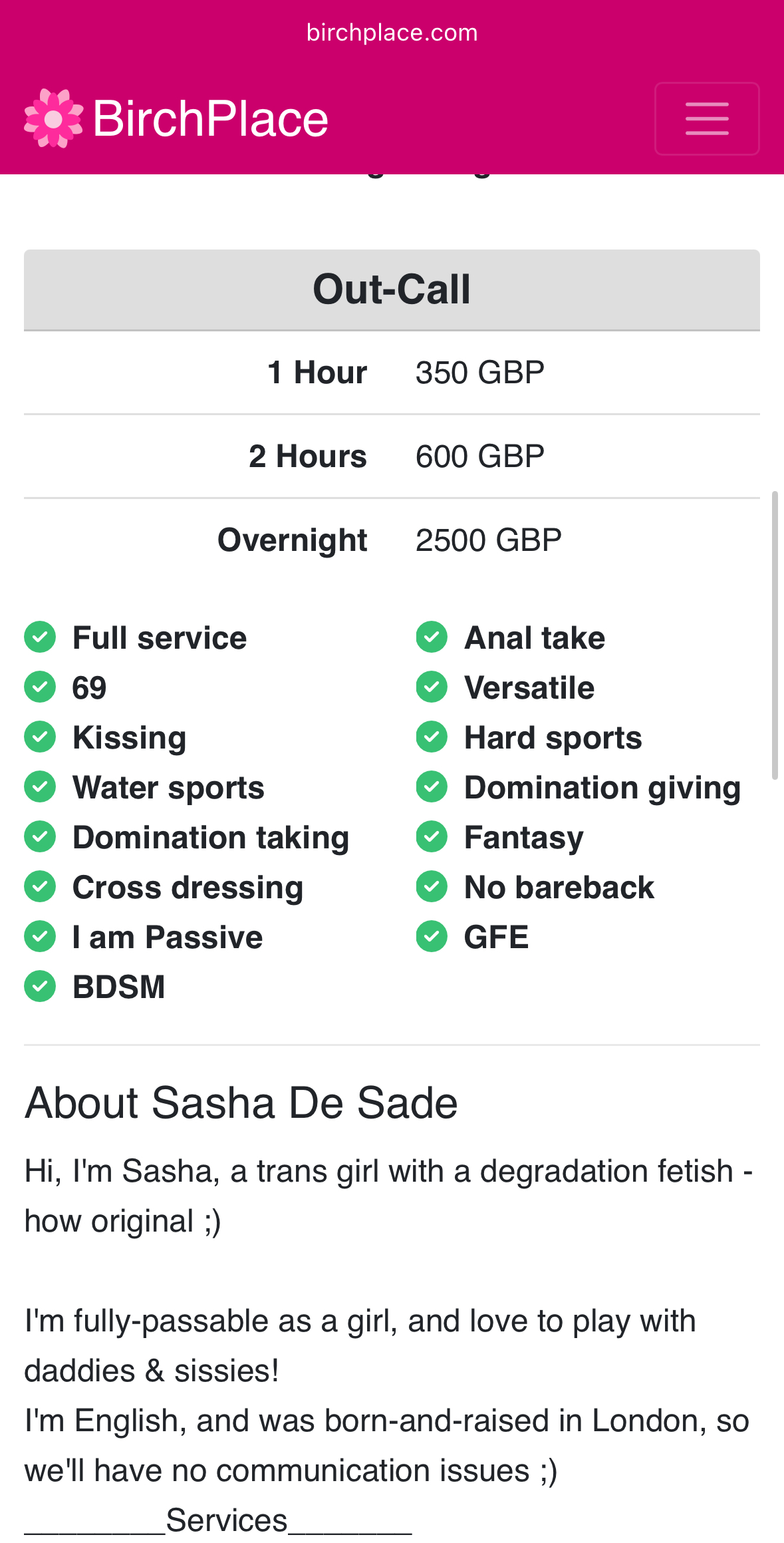Click the page scrollbar on right edge
Image resolution: width=784 pixels, height=1543 pixels.
[x=775, y=635]
